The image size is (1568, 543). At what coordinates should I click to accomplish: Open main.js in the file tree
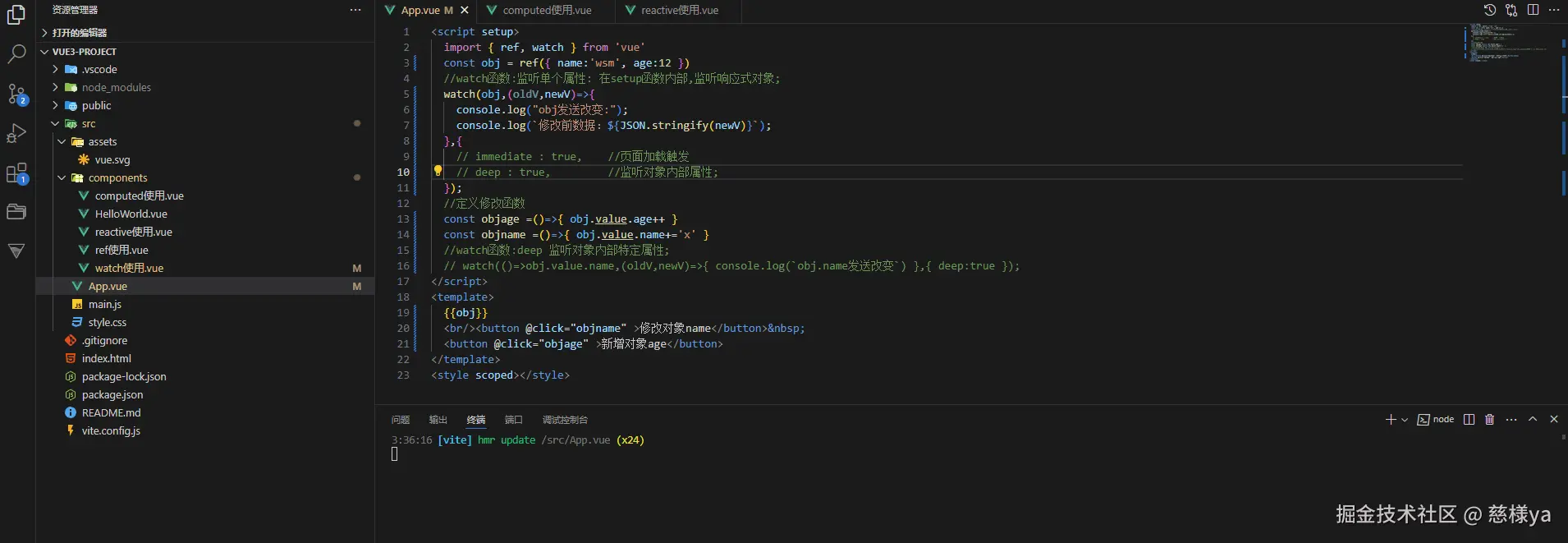(205, 305)
